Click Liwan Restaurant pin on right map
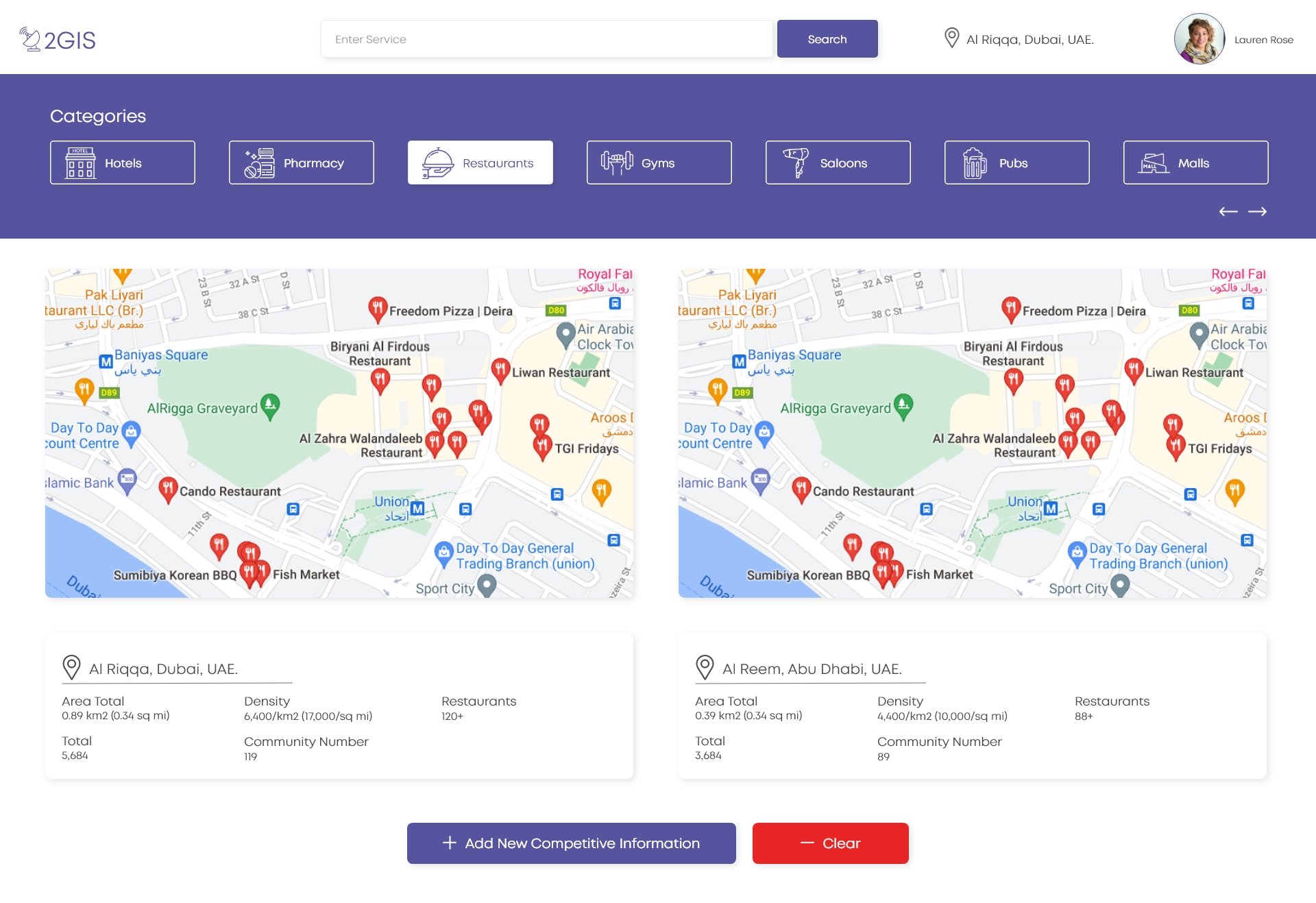This screenshot has height=903, width=1316. click(x=1134, y=370)
